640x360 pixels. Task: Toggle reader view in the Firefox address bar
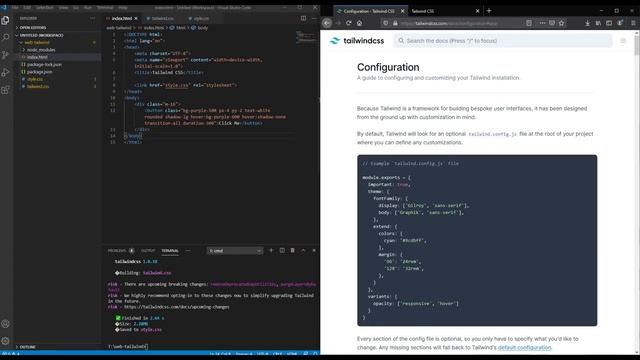[x=529, y=23]
